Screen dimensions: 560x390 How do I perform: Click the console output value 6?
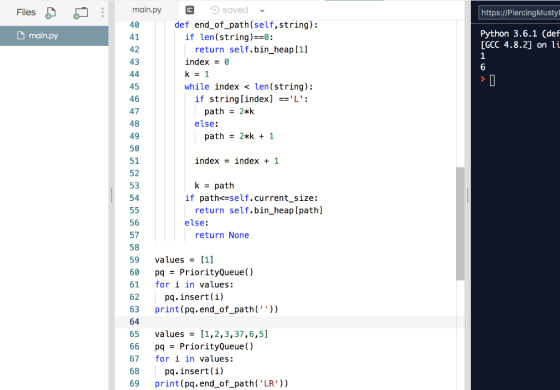click(482, 67)
